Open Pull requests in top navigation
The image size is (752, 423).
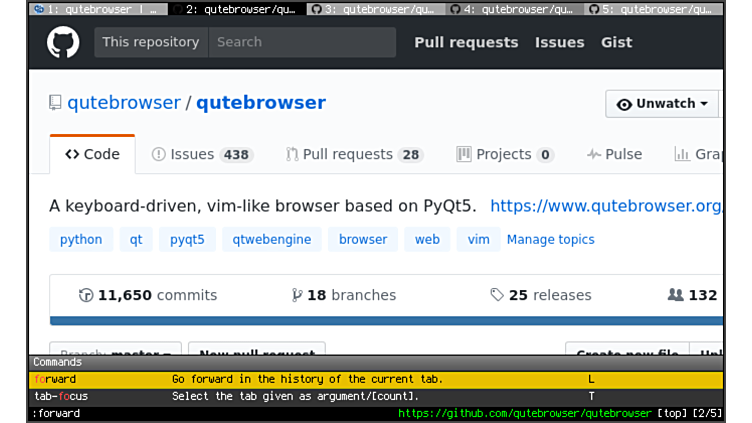(466, 42)
